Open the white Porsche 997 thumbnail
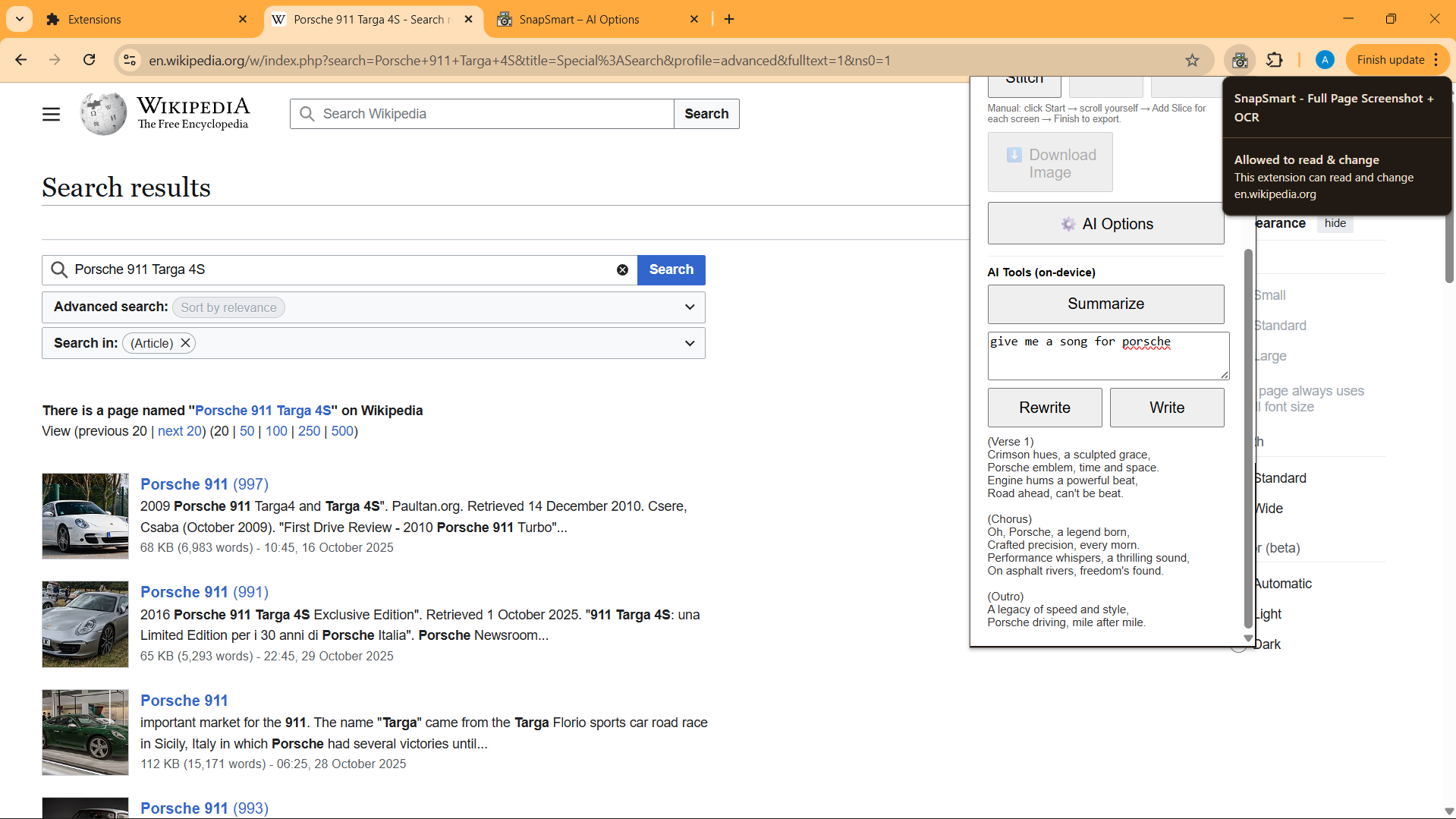This screenshot has width=1456, height=819. (x=85, y=516)
